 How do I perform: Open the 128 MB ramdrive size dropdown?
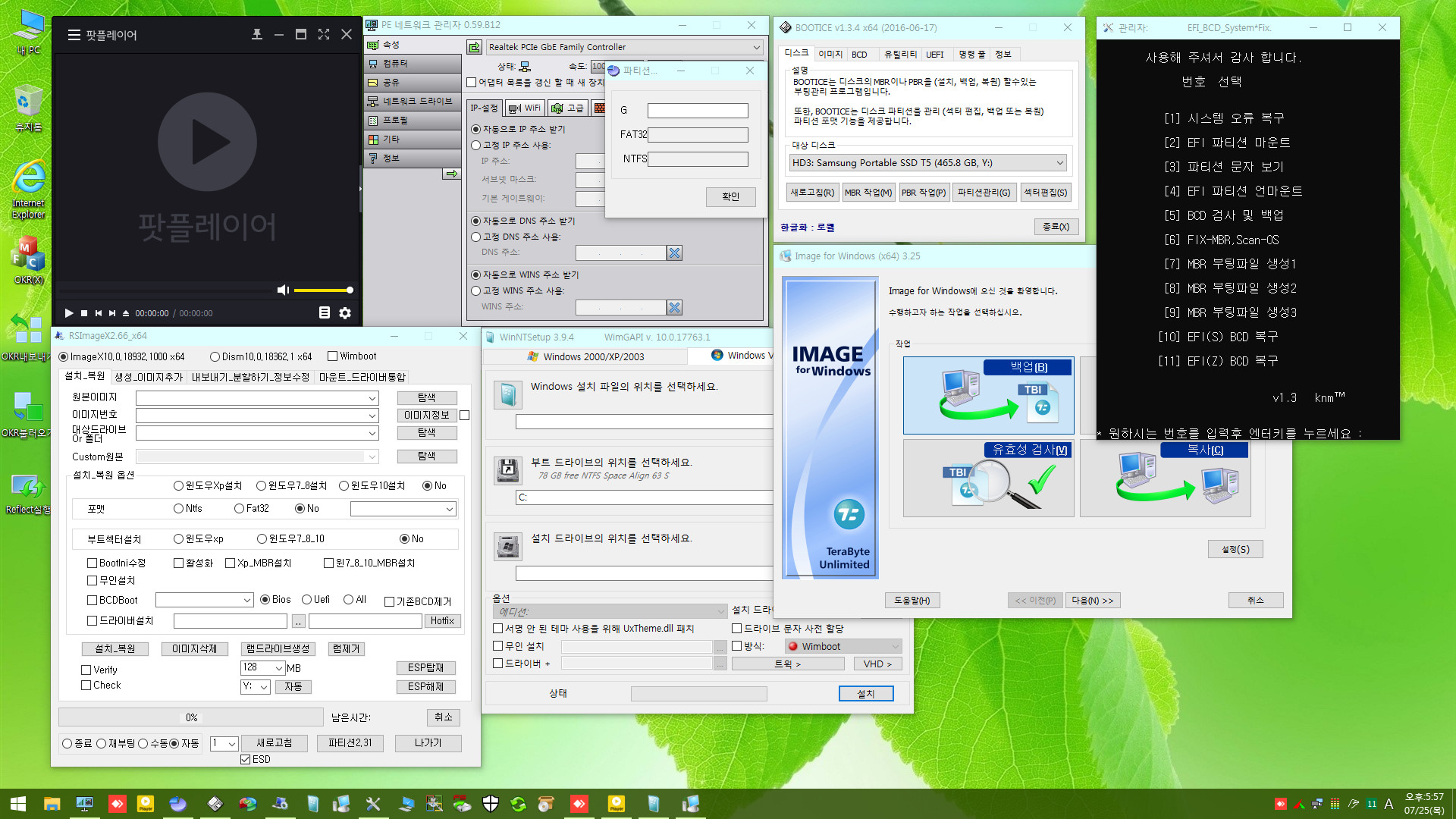(262, 668)
